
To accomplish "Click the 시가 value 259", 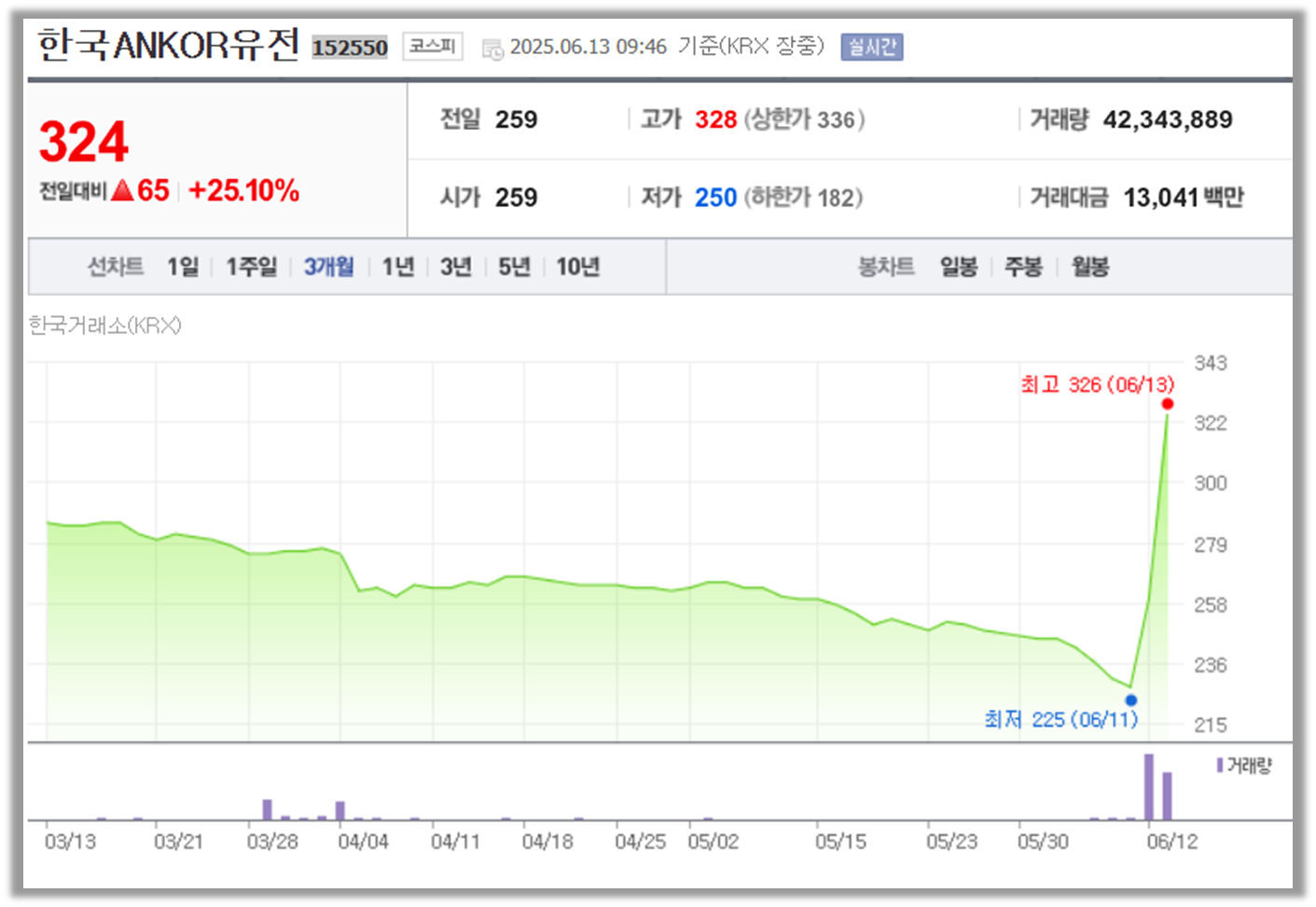I will point(516,198).
